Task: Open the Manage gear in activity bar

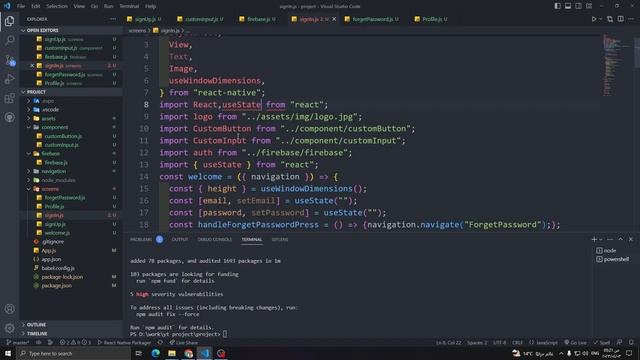Action: pos(9,328)
